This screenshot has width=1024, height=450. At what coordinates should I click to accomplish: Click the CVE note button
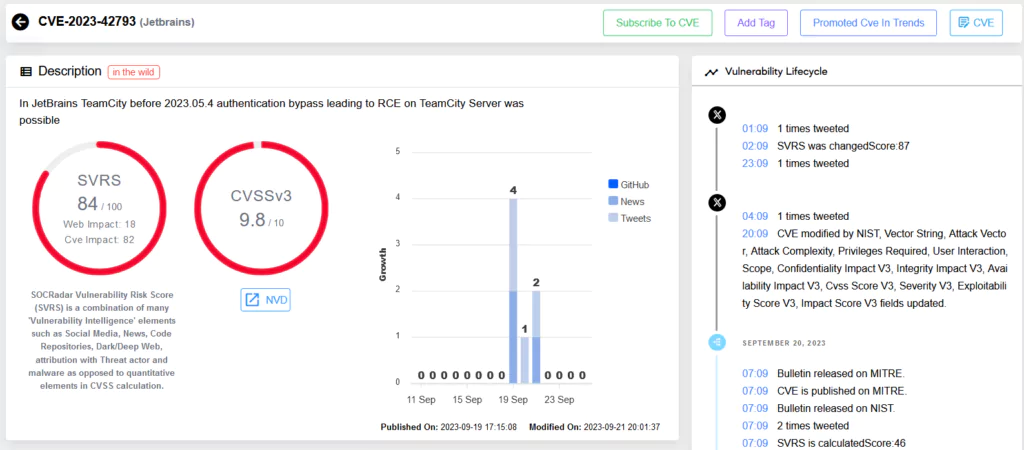click(976, 23)
